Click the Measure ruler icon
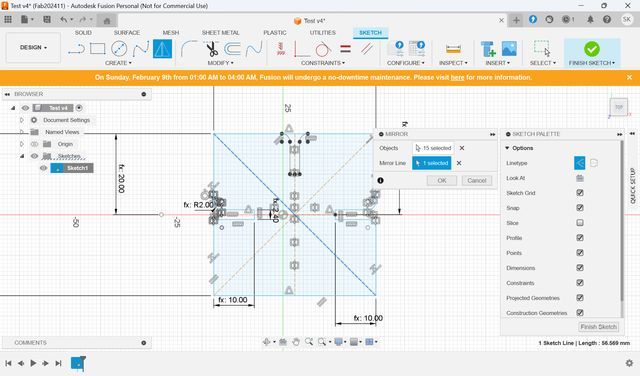This screenshot has width=640, height=376. (x=453, y=49)
